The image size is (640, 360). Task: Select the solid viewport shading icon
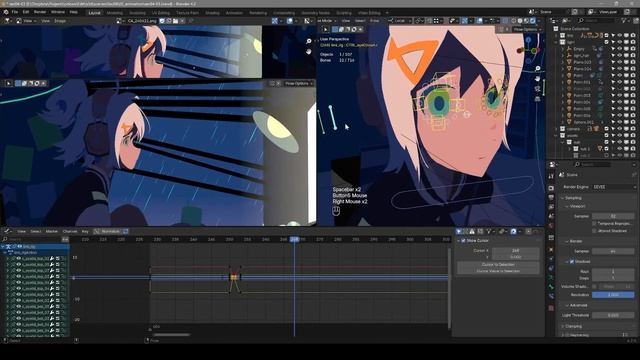[520, 20]
